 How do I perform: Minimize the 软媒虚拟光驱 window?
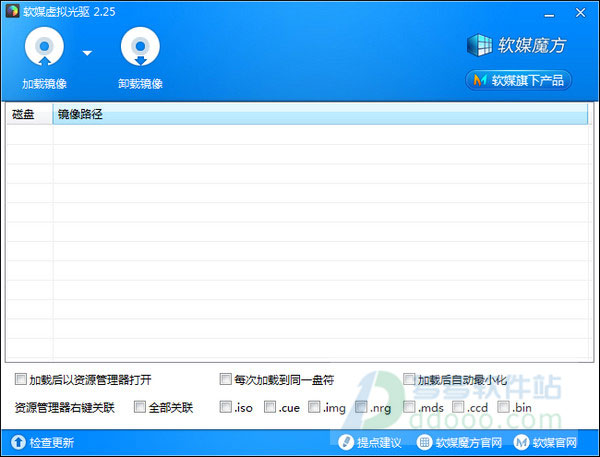(549, 15)
